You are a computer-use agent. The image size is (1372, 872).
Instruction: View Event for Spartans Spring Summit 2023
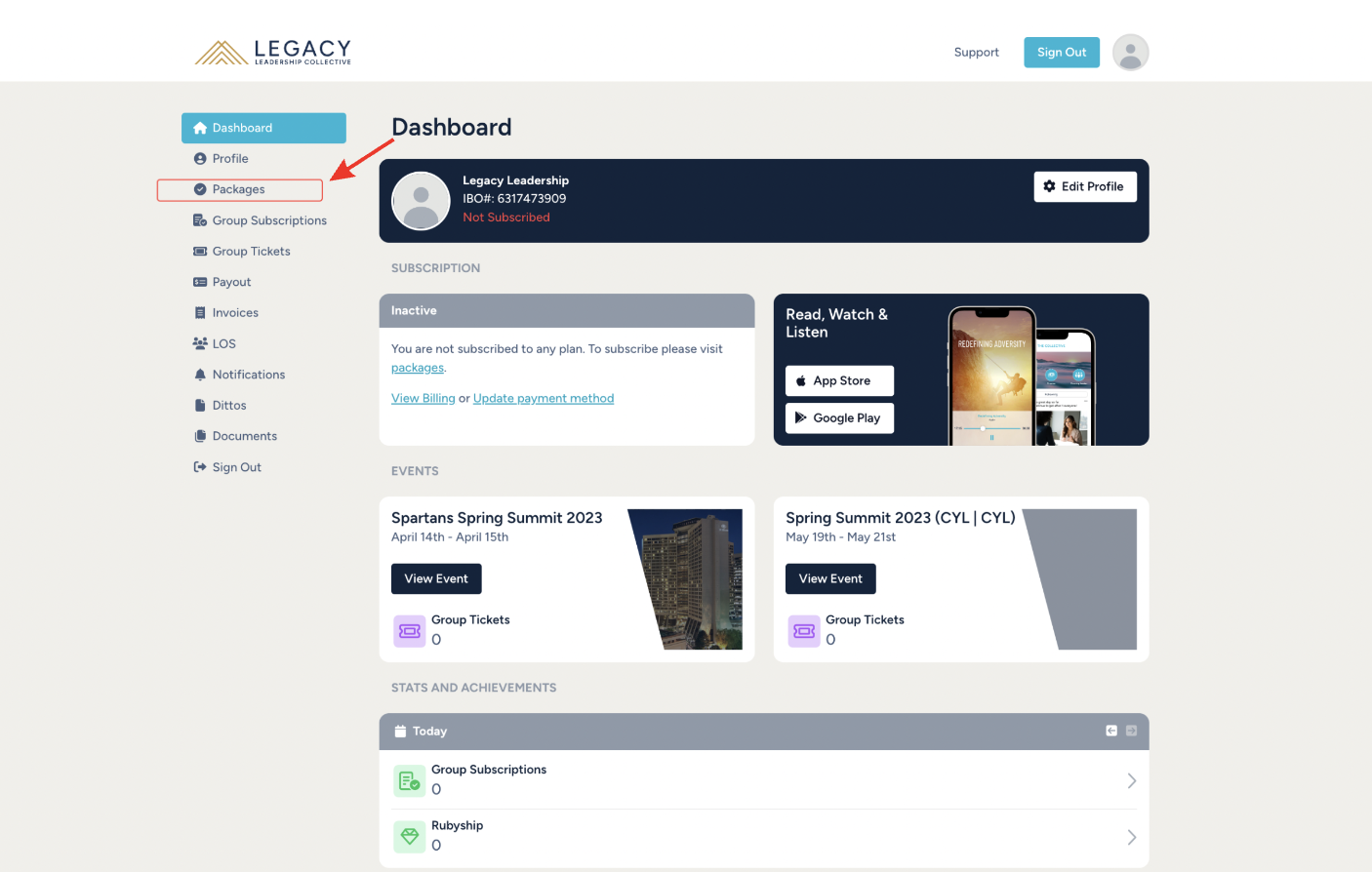pyautogui.click(x=436, y=578)
